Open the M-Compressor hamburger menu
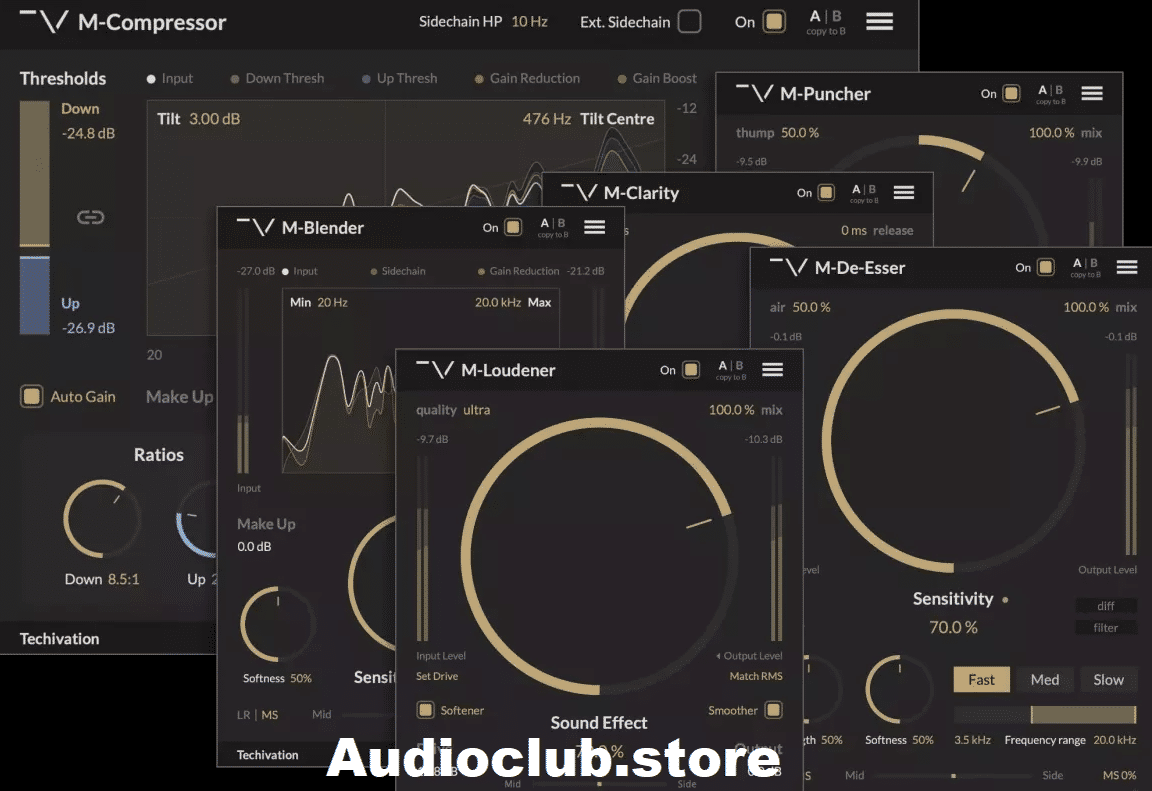1152x791 pixels. pyautogui.click(x=879, y=21)
